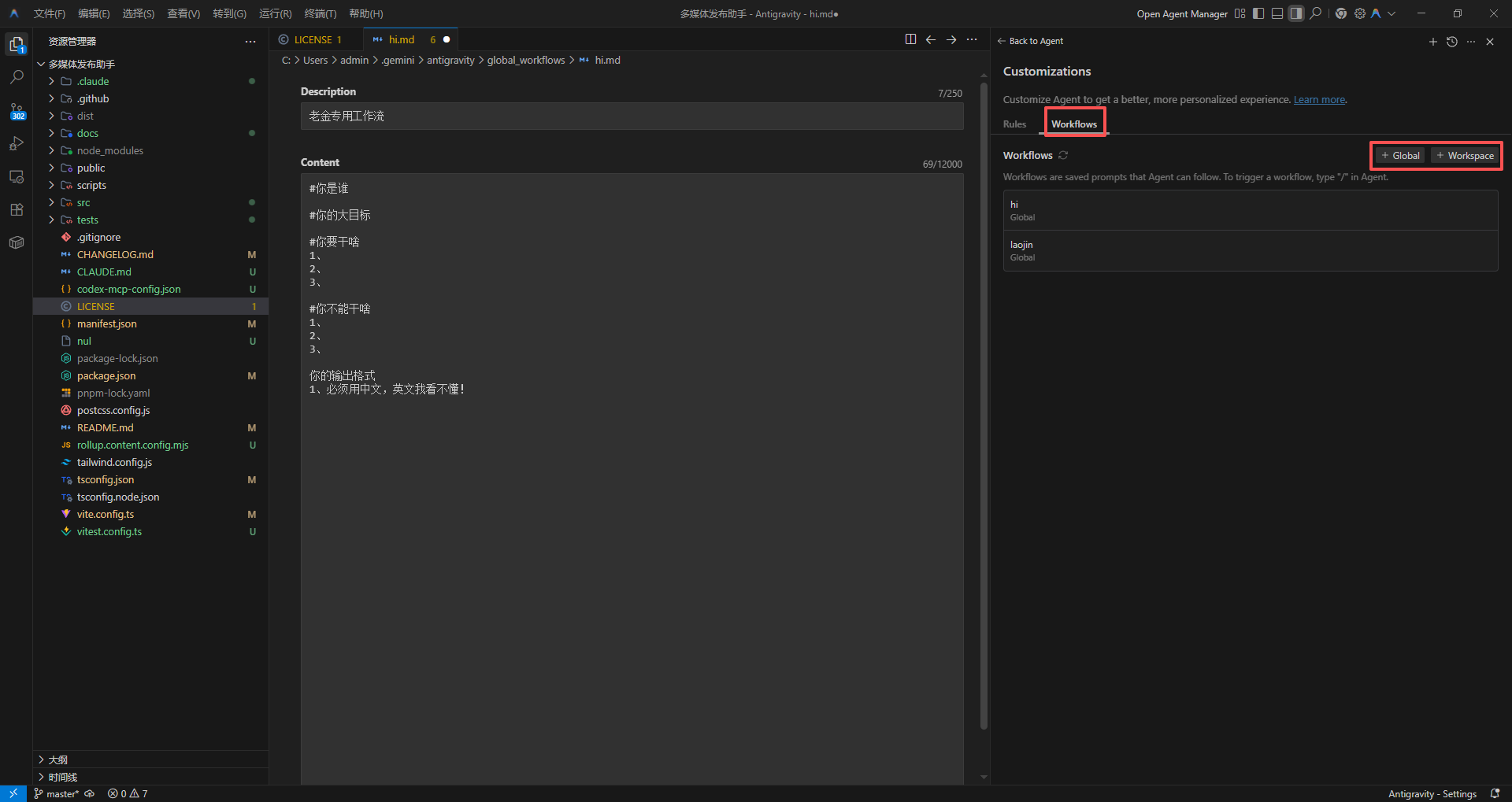
Task: Add a new Global workflow
Action: (x=1400, y=156)
